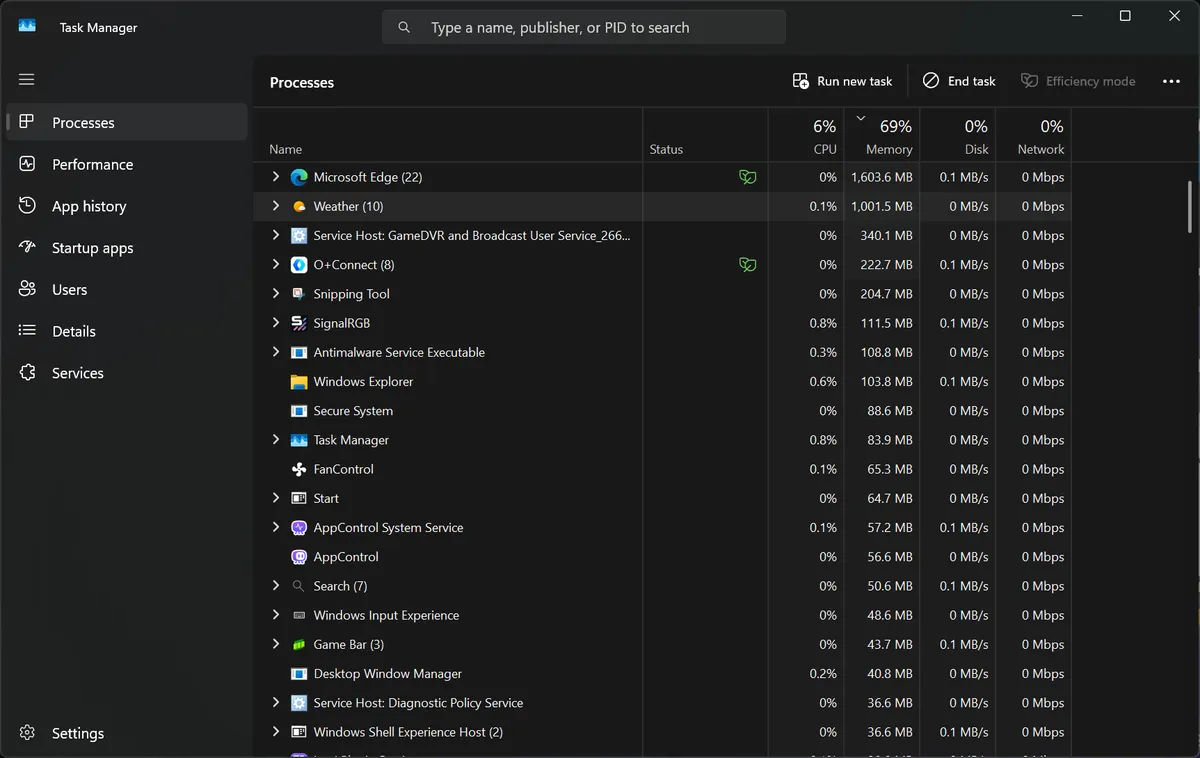Click the End task button
Screen dimensions: 1200x758
[959, 81]
